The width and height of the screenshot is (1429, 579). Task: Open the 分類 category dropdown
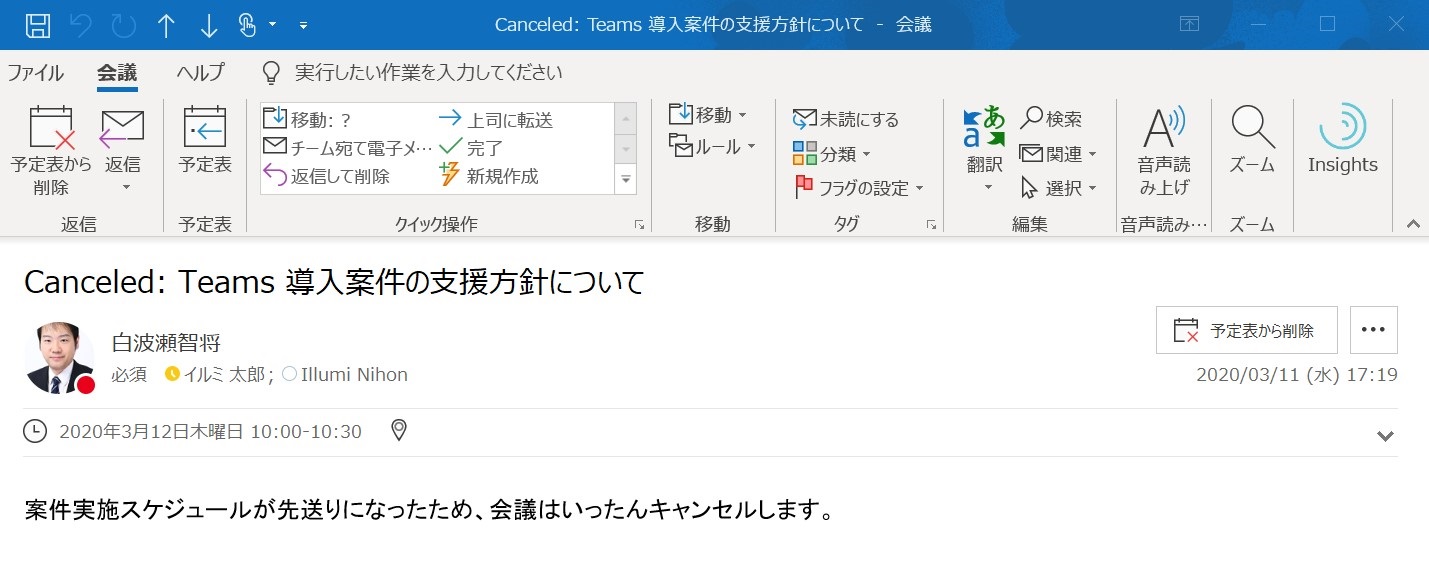(x=832, y=153)
